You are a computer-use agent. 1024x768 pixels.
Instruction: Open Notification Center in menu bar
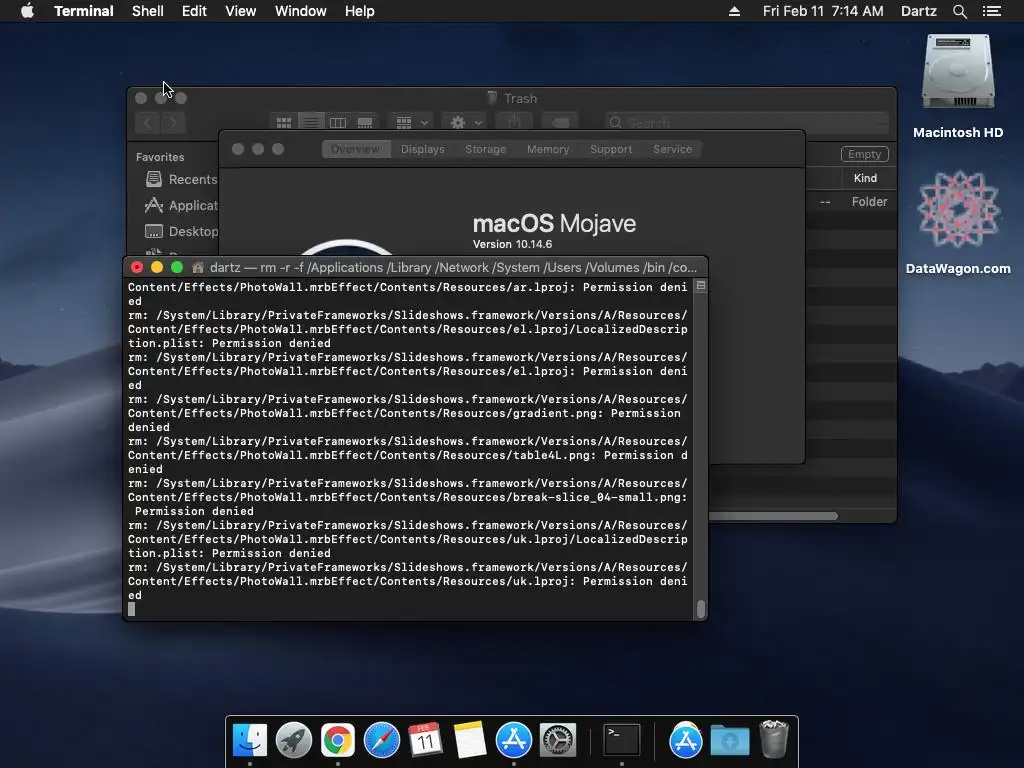point(991,11)
